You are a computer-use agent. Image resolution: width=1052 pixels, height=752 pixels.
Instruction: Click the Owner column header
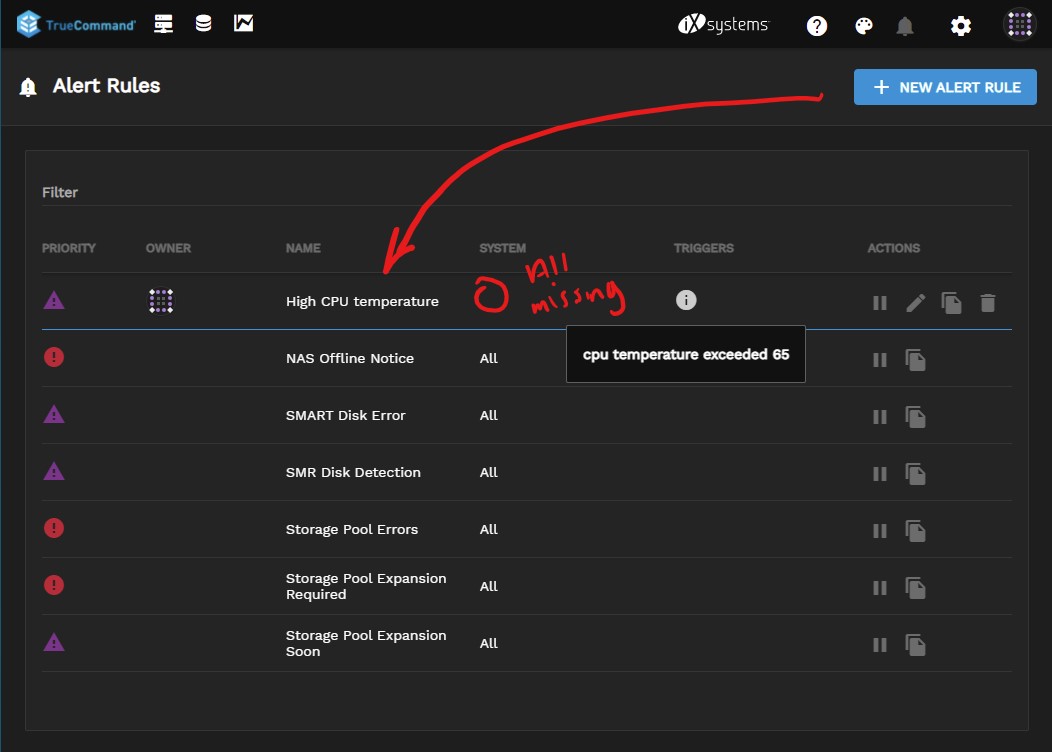(x=168, y=248)
